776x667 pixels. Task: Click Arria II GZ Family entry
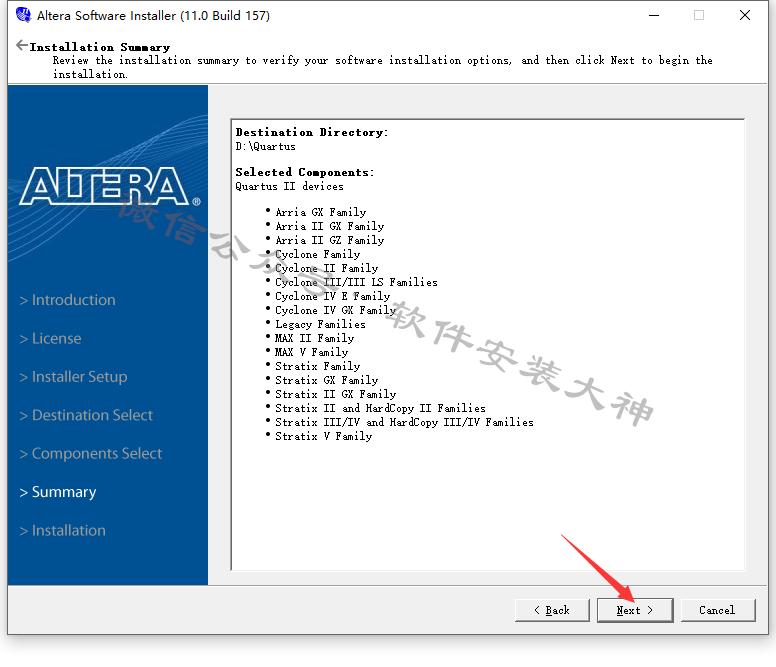coord(330,240)
